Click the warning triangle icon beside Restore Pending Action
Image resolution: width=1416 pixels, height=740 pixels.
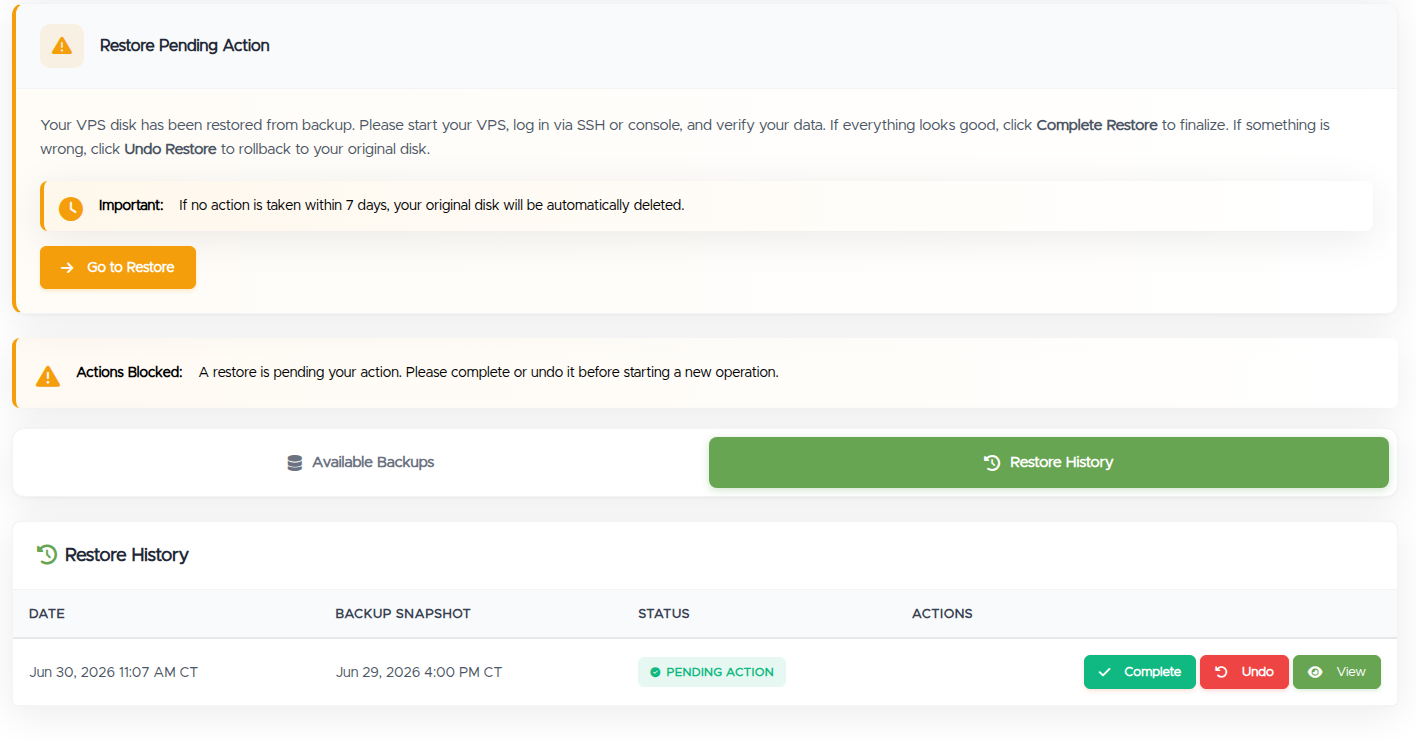(62, 46)
